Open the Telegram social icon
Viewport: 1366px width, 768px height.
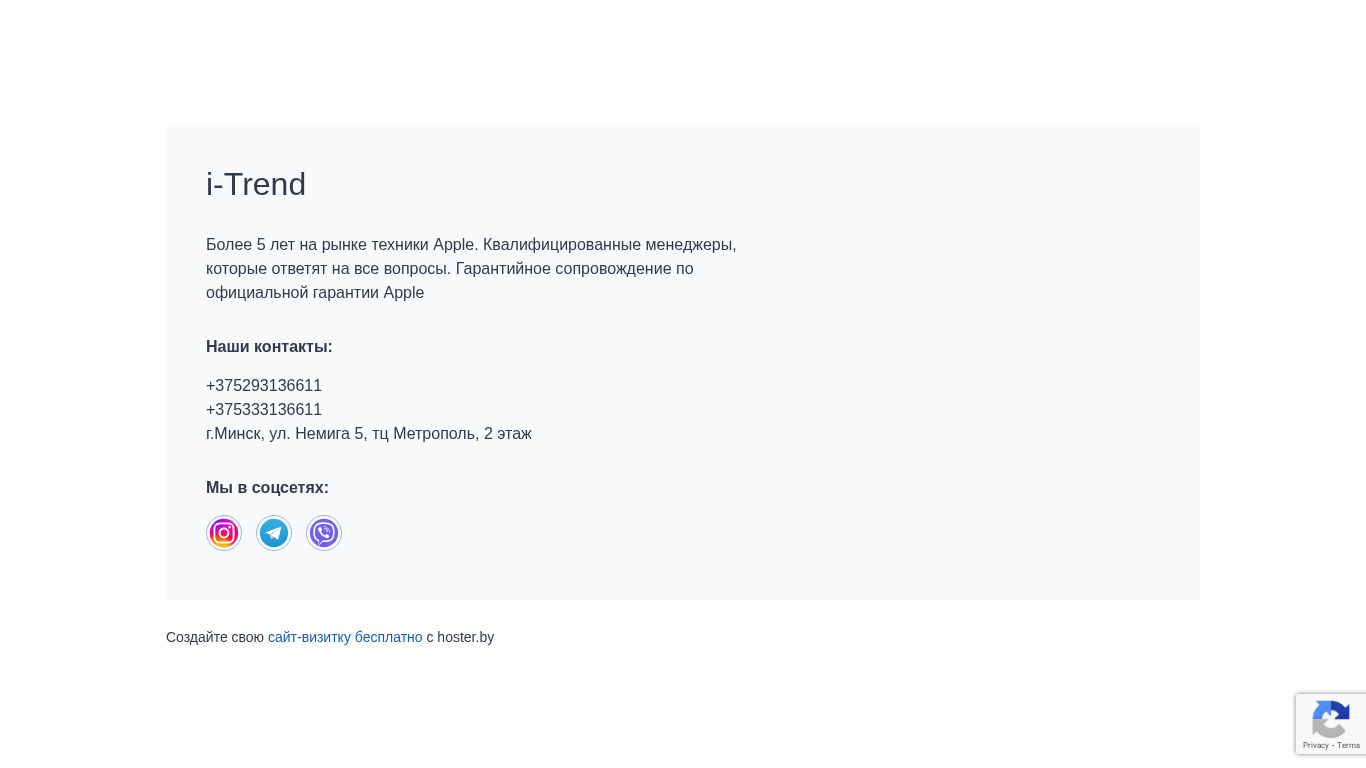point(274,533)
